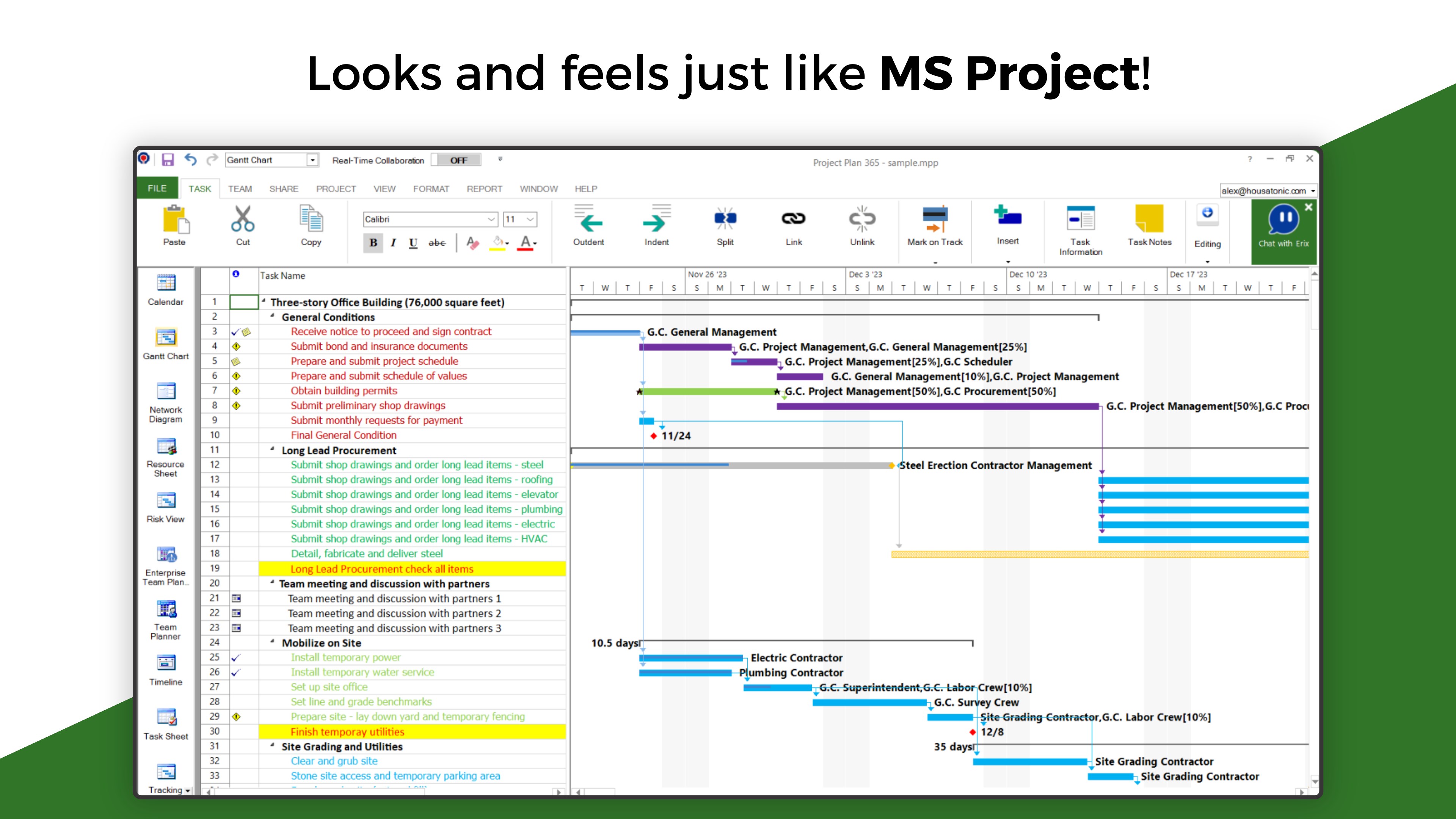The height and width of the screenshot is (819, 1456).
Task: Open the Gantt Chart view selector dropdown
Action: pos(312,160)
